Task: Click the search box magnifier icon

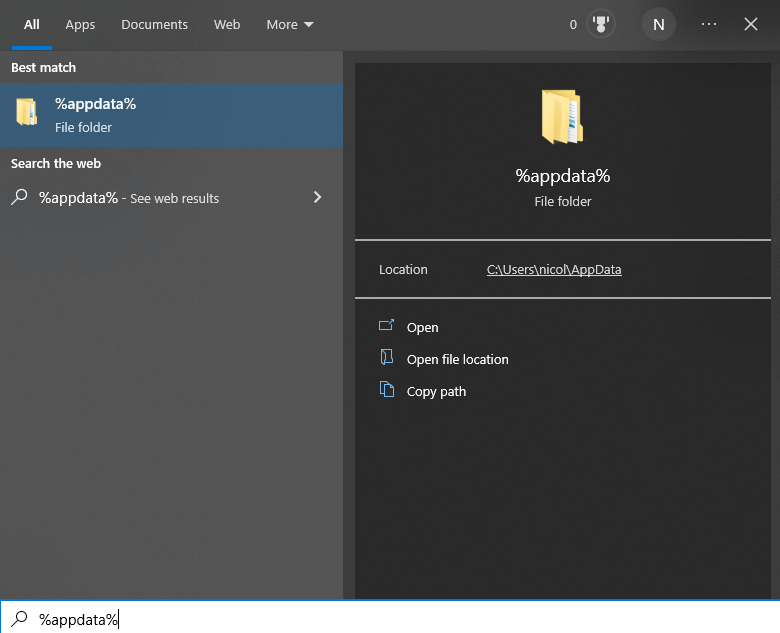Action: (x=19, y=619)
